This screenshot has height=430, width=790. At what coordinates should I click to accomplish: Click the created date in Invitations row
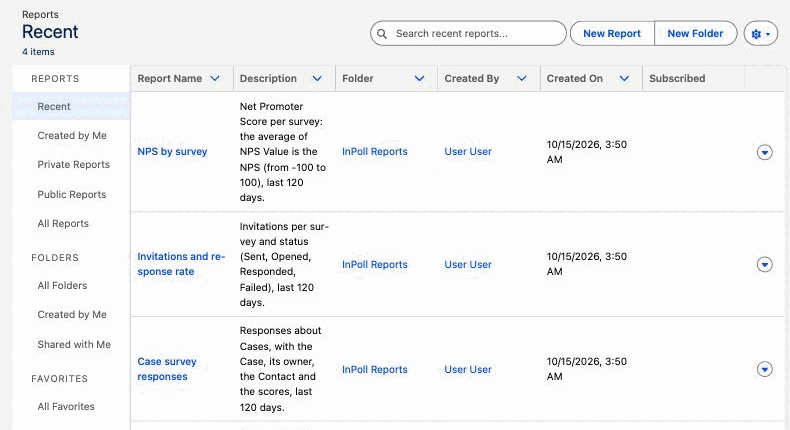[x=586, y=264]
